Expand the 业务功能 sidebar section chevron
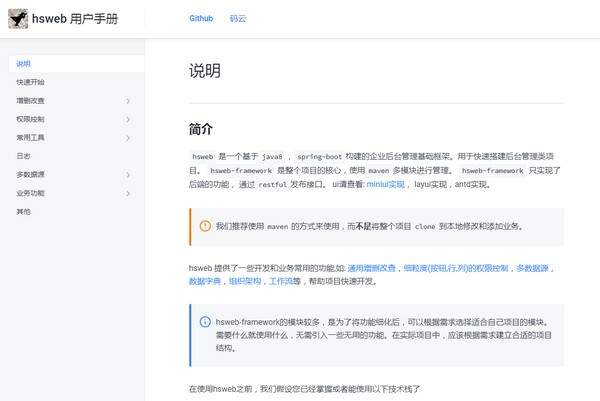600x401 pixels. point(128,193)
